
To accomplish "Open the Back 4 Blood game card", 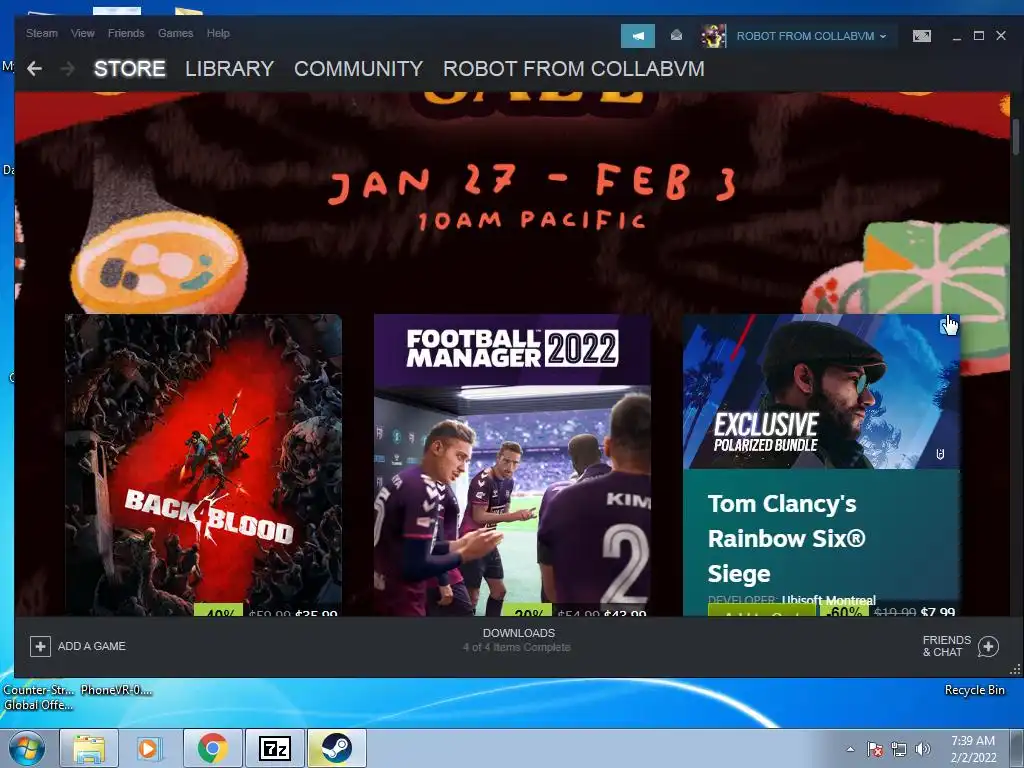I will 203,465.
